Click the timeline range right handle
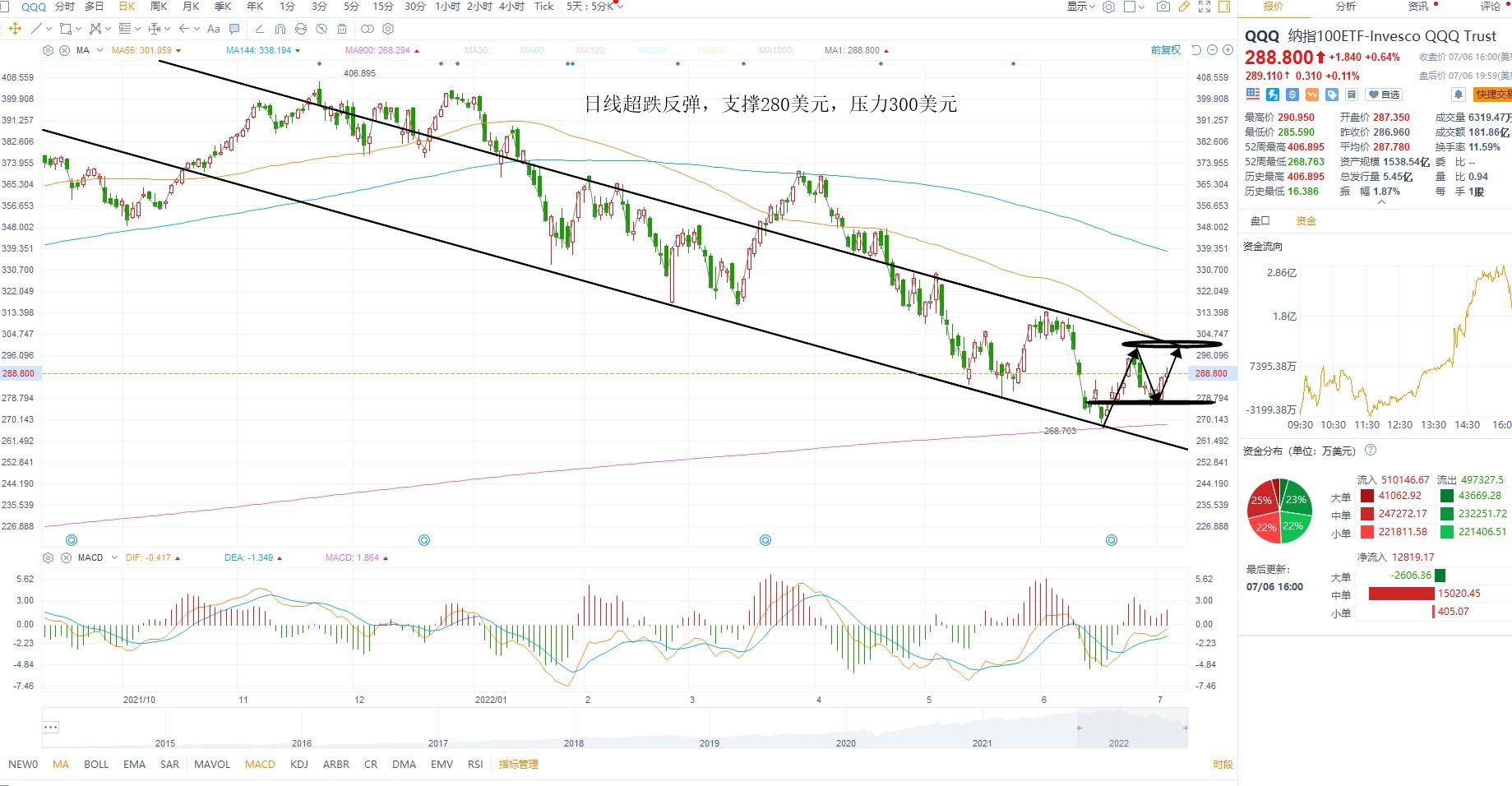 1185,728
